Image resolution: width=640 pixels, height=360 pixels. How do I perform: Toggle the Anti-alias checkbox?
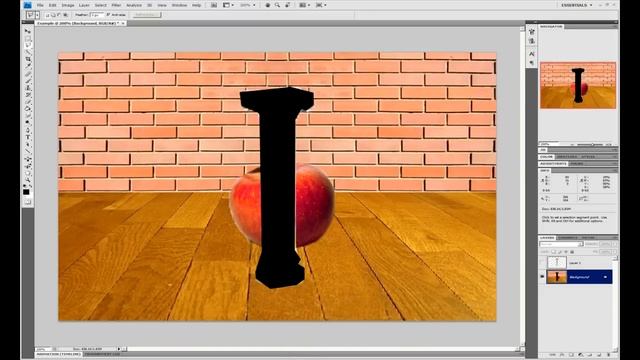point(108,15)
